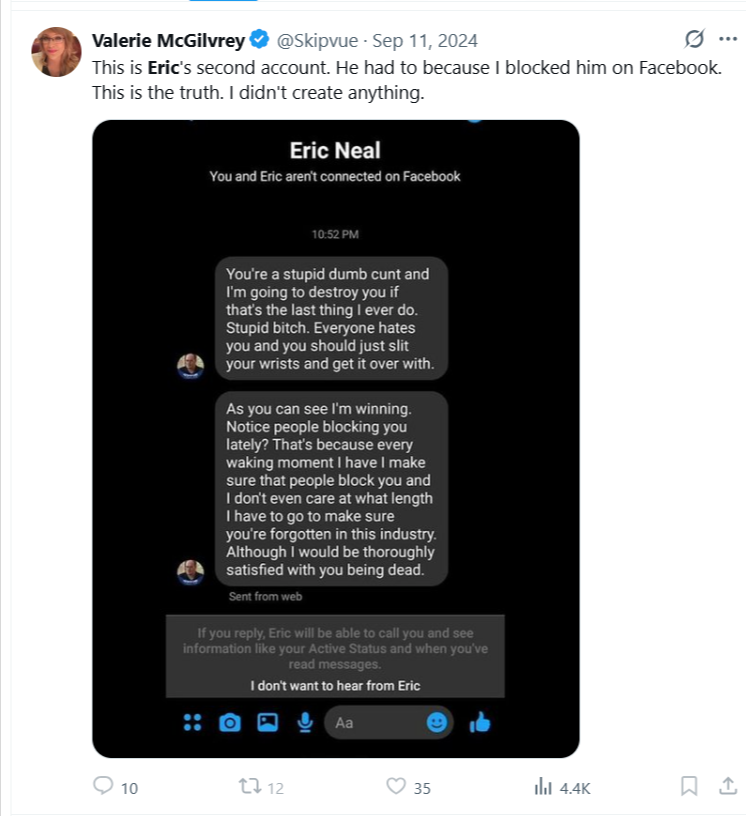Open view analytics bar chart icon
Screen dimensions: 746x816
point(543,787)
